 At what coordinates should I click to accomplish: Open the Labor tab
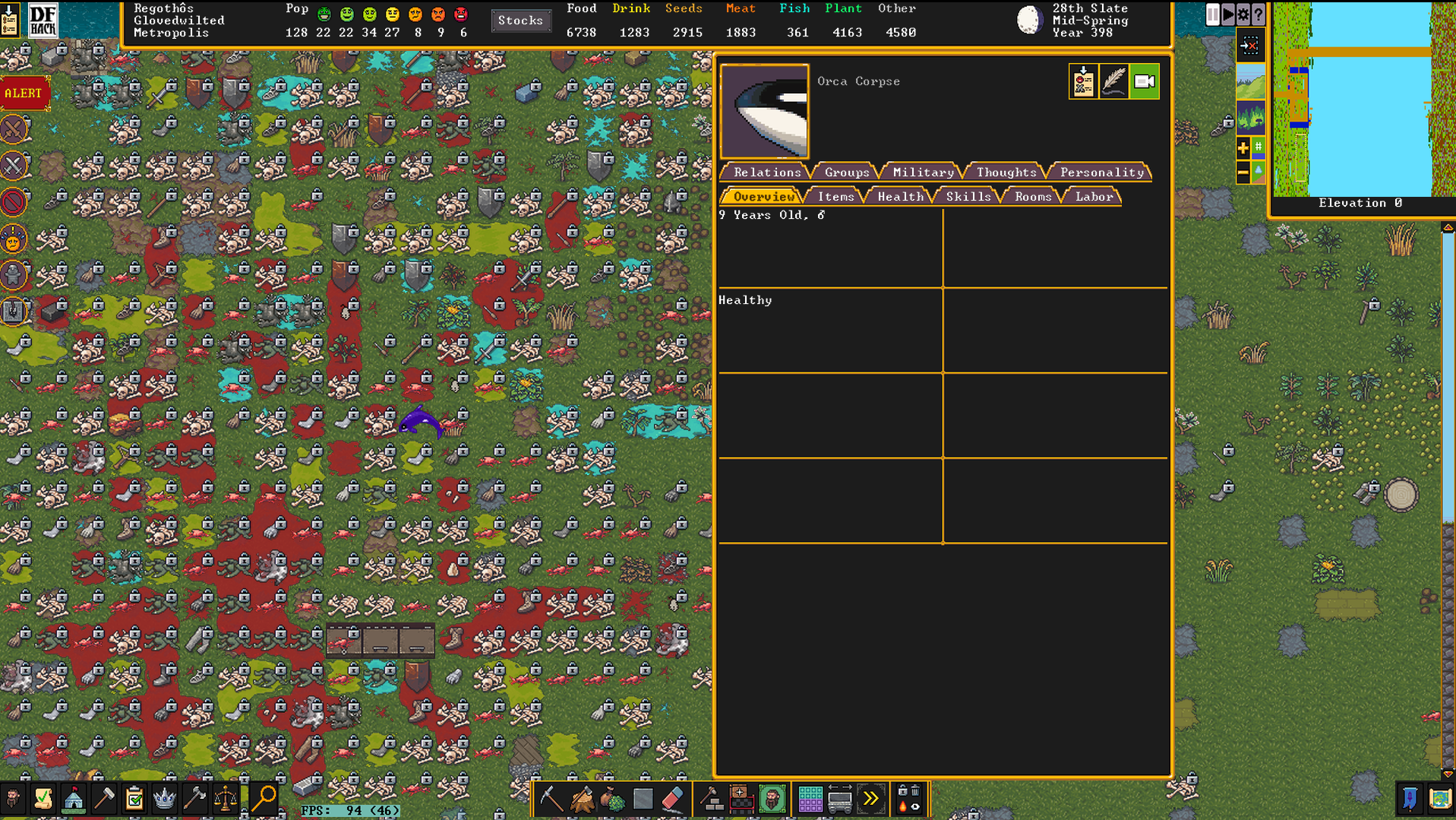(1094, 197)
